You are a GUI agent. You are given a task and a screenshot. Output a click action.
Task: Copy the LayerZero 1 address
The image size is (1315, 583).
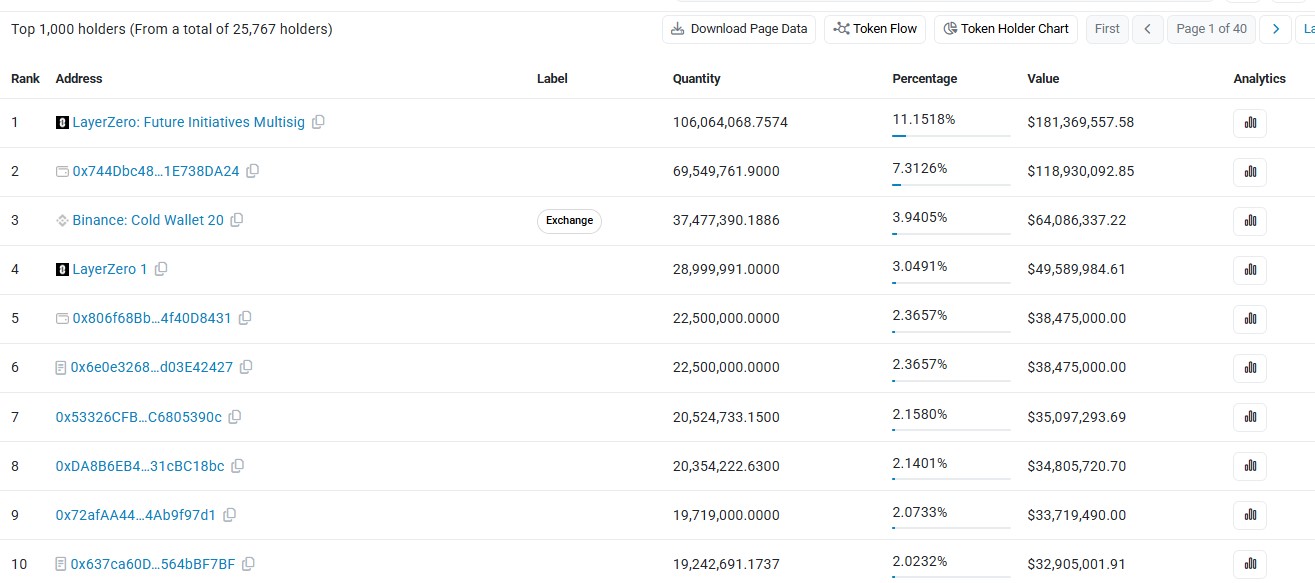click(x=160, y=269)
